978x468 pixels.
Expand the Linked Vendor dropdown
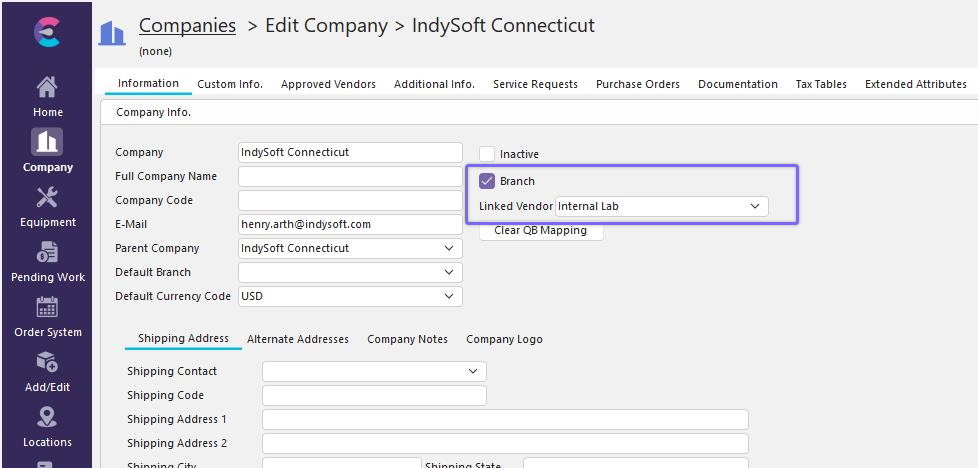pyautogui.click(x=755, y=206)
